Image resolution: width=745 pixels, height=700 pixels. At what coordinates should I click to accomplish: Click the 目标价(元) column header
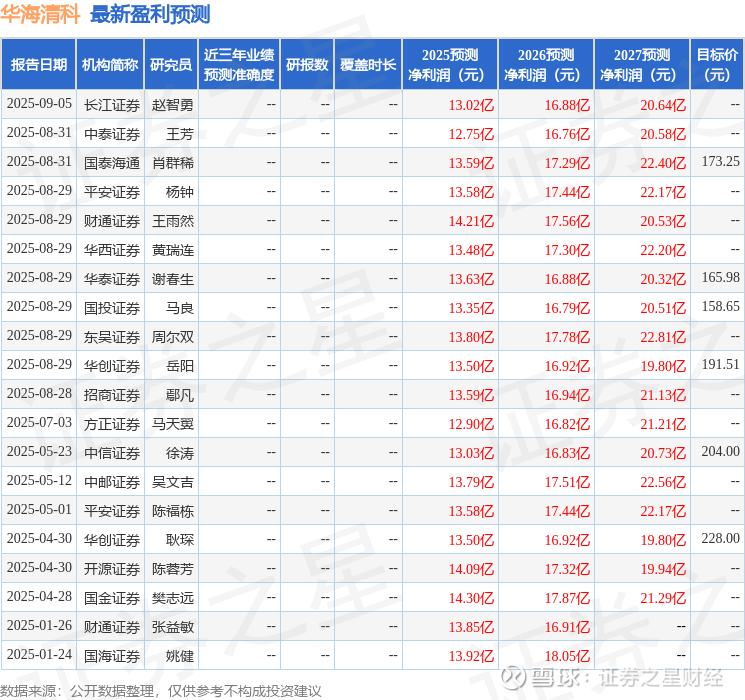pos(717,65)
